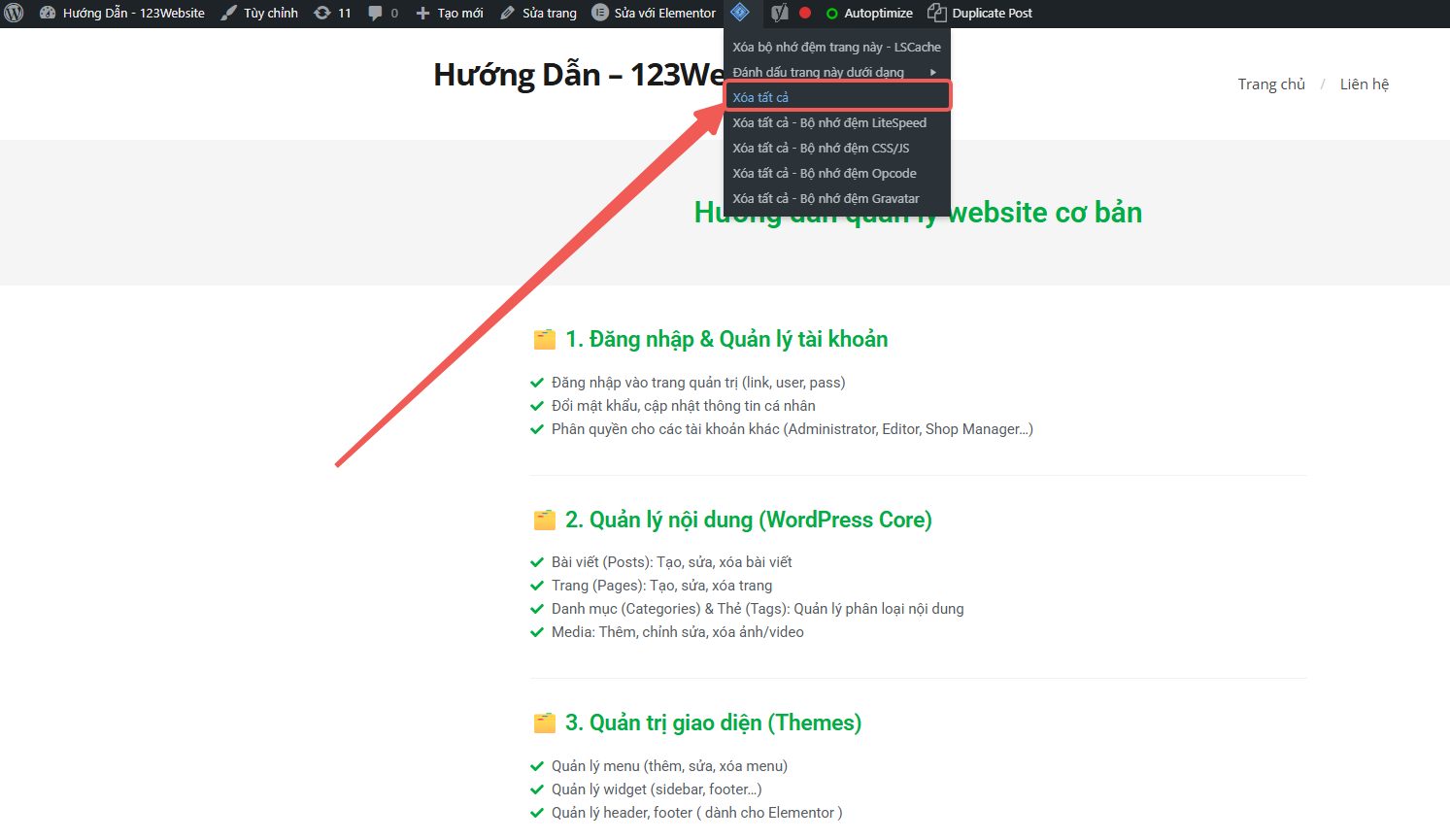
Task: Select the highlighted Xóa tất cả option
Action: click(760, 97)
